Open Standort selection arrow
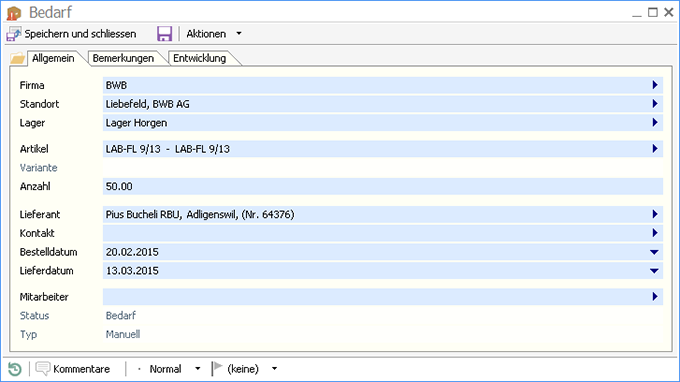680x382 pixels. click(x=655, y=104)
